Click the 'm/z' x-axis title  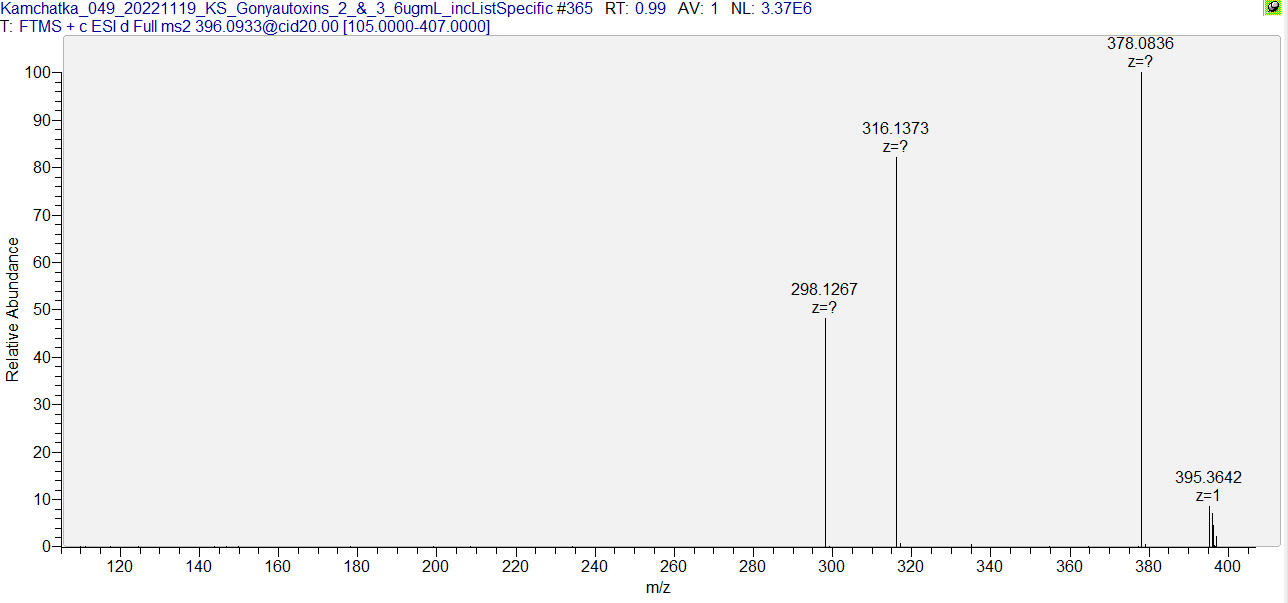pos(657,588)
